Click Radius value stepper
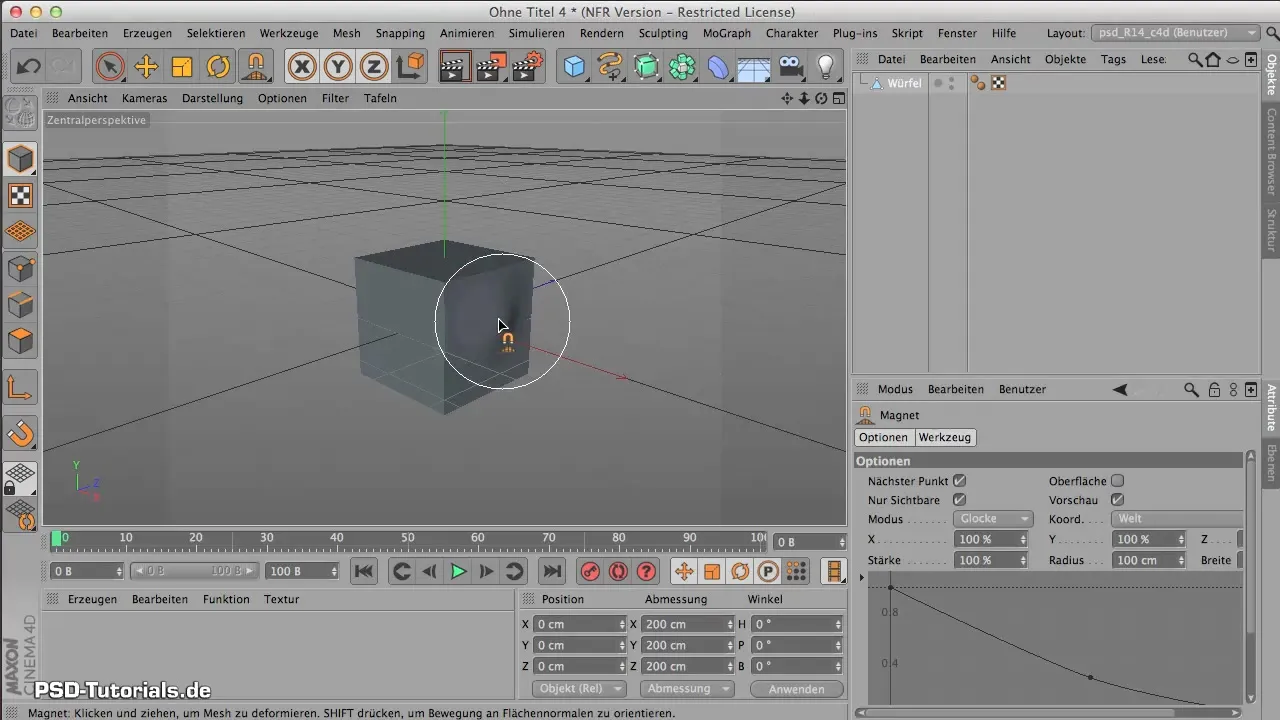 pyautogui.click(x=1182, y=560)
